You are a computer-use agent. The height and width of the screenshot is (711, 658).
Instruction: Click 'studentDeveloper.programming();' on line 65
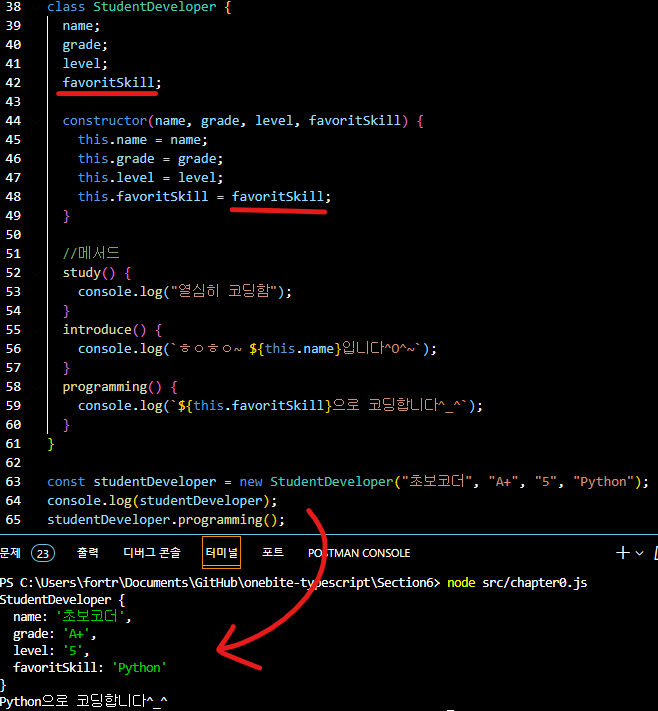(x=166, y=520)
